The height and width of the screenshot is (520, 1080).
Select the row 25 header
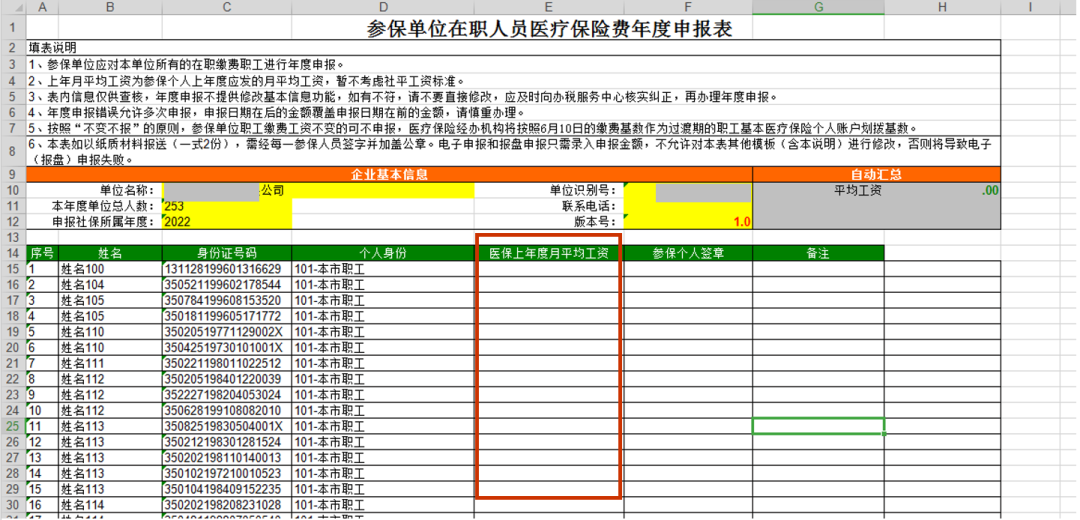pyautogui.click(x=12, y=426)
